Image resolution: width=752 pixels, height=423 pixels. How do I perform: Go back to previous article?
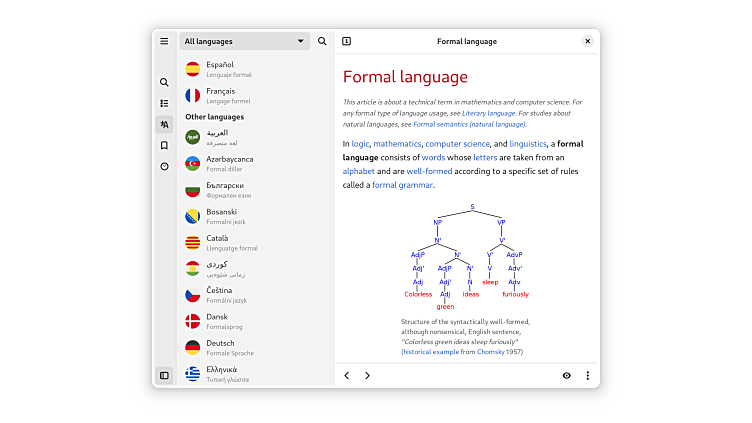pos(347,375)
